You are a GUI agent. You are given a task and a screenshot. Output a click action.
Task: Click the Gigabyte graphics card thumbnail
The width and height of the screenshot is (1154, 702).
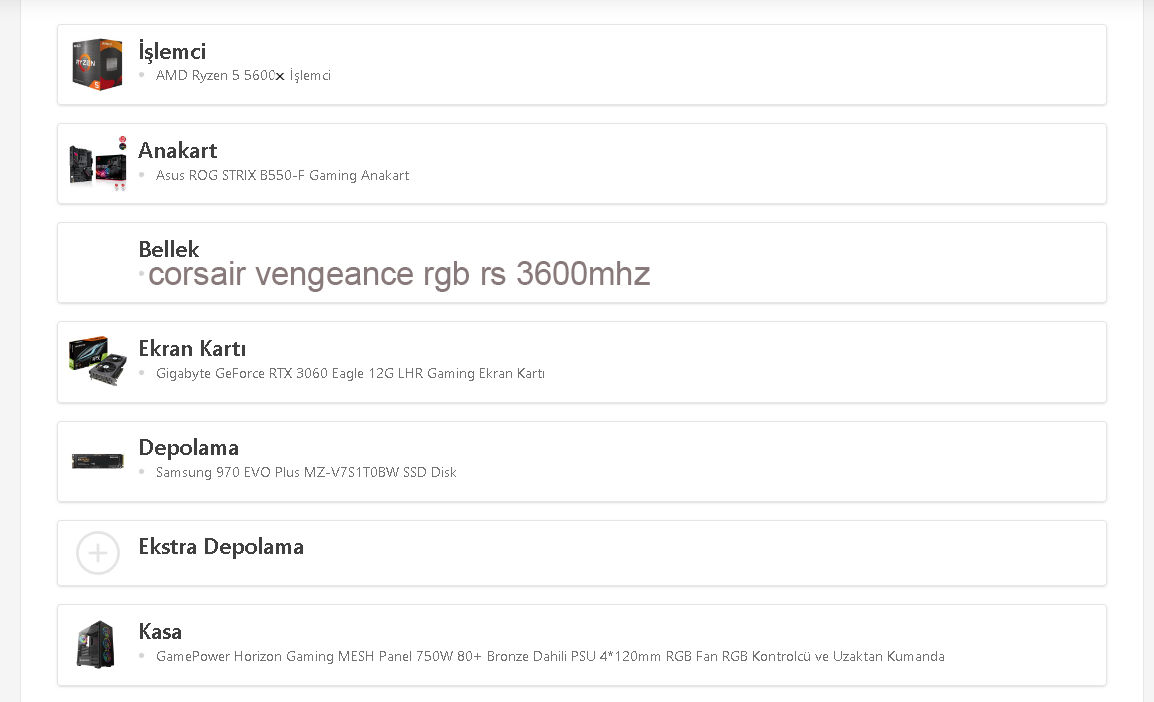point(97,361)
